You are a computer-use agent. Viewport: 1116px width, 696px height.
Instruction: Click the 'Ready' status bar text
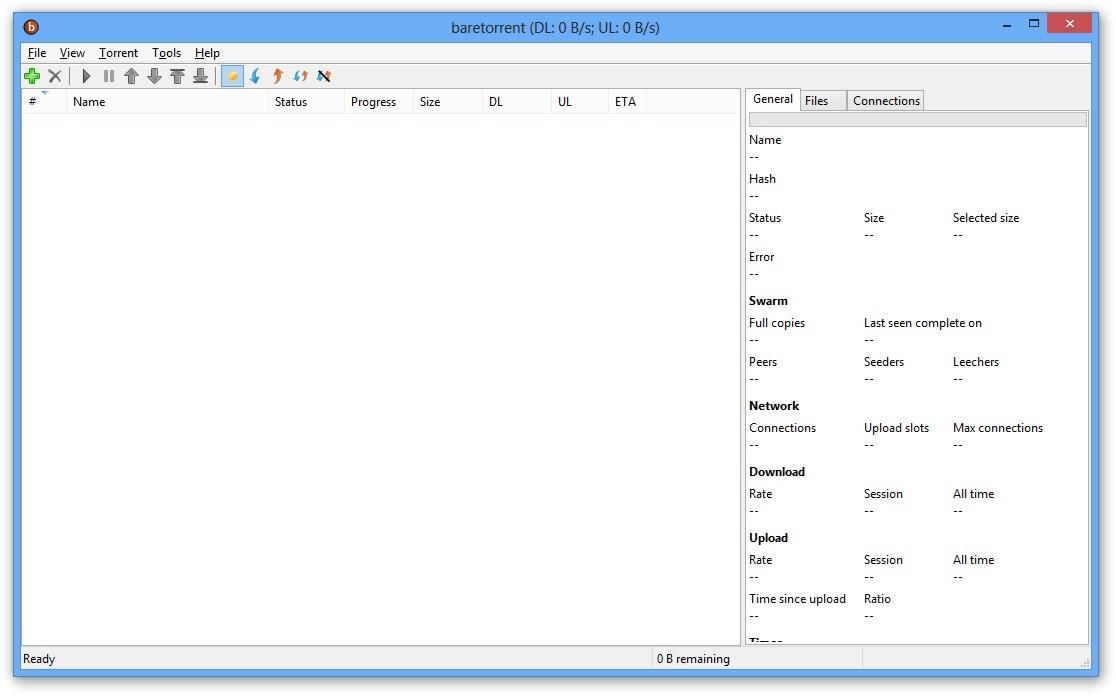(x=39, y=659)
